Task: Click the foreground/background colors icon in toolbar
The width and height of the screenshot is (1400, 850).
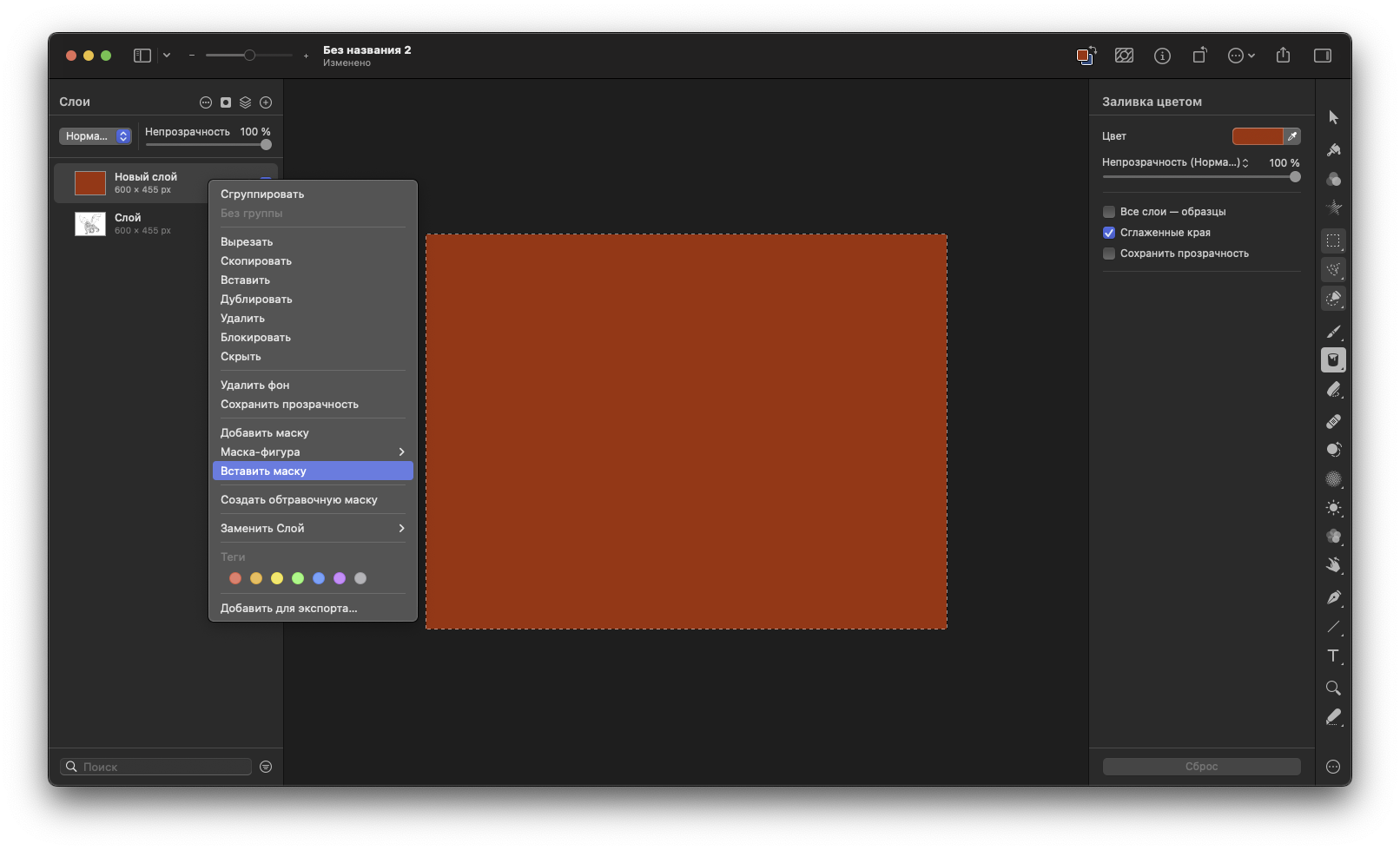Action: coord(1086,56)
